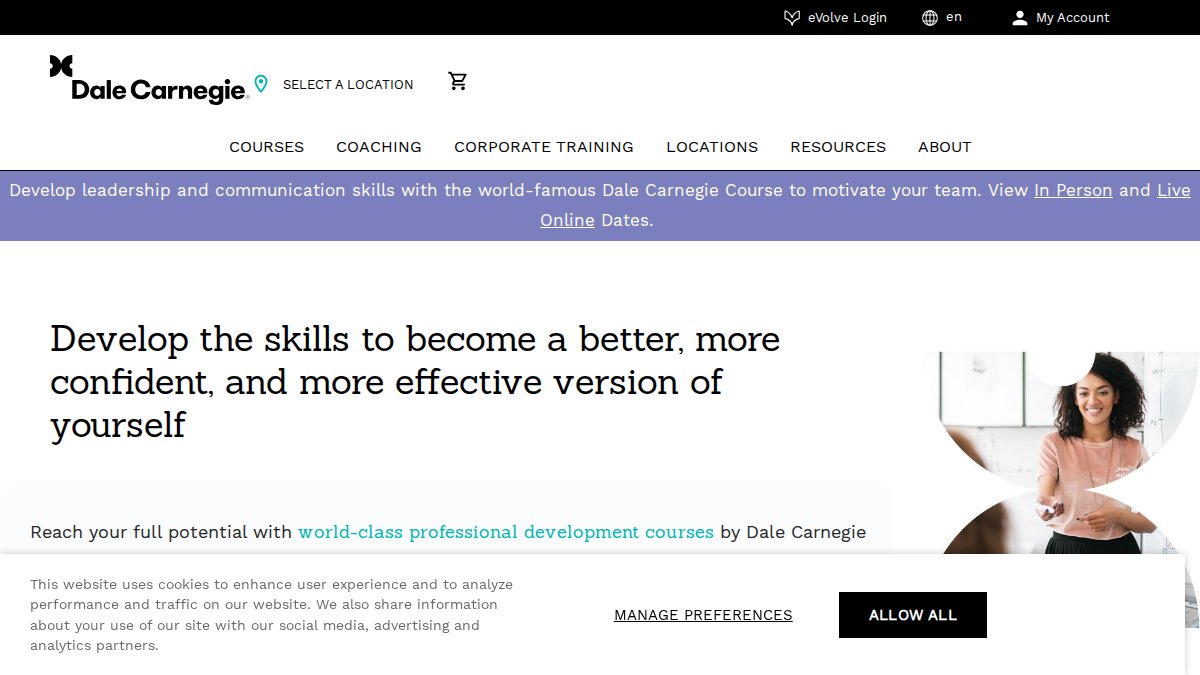Click Allow All cookies button

coord(913,615)
